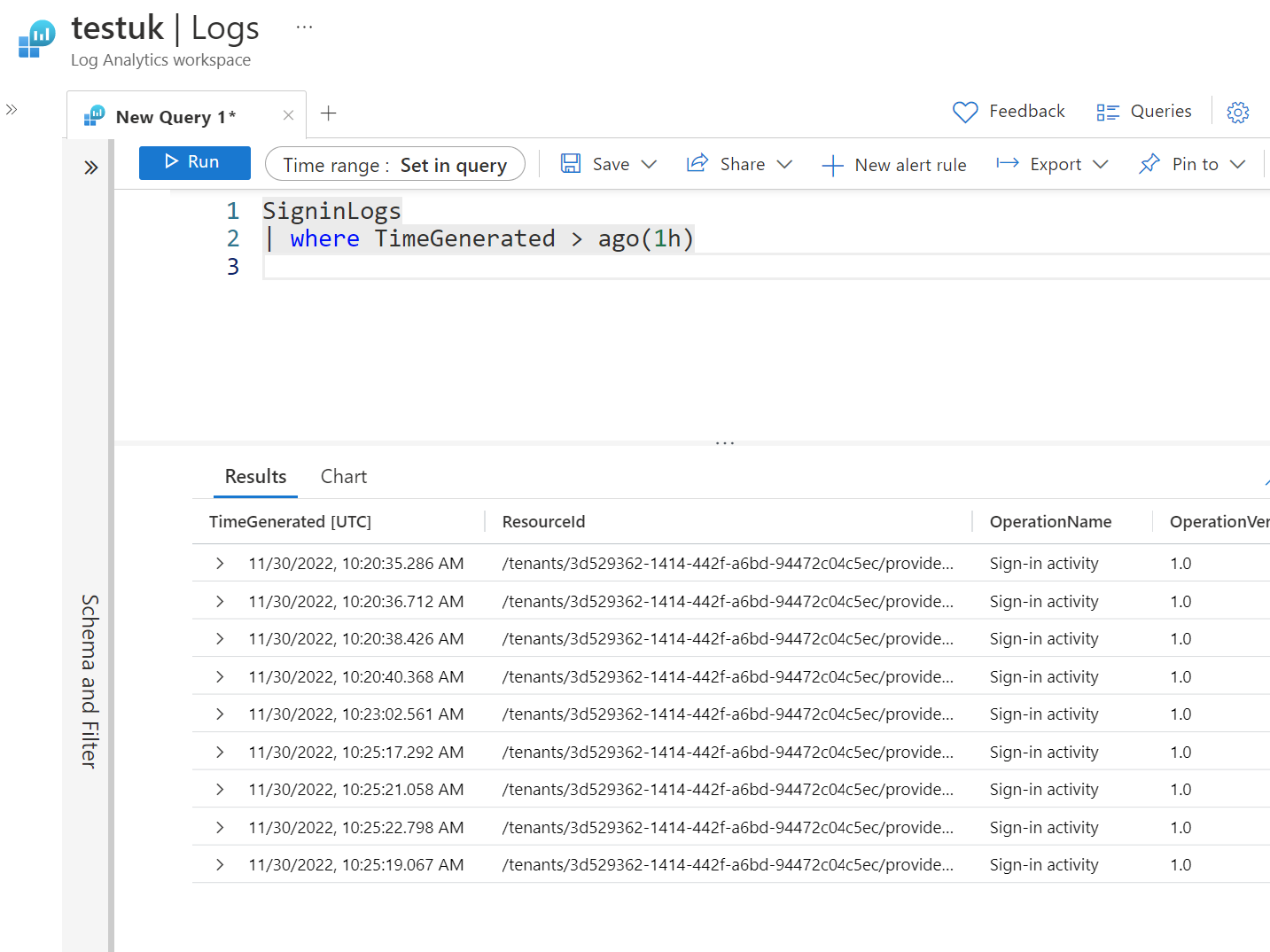Viewport: 1270px width, 952px height.
Task: Click the Pin to pushpin icon
Action: [1149, 163]
